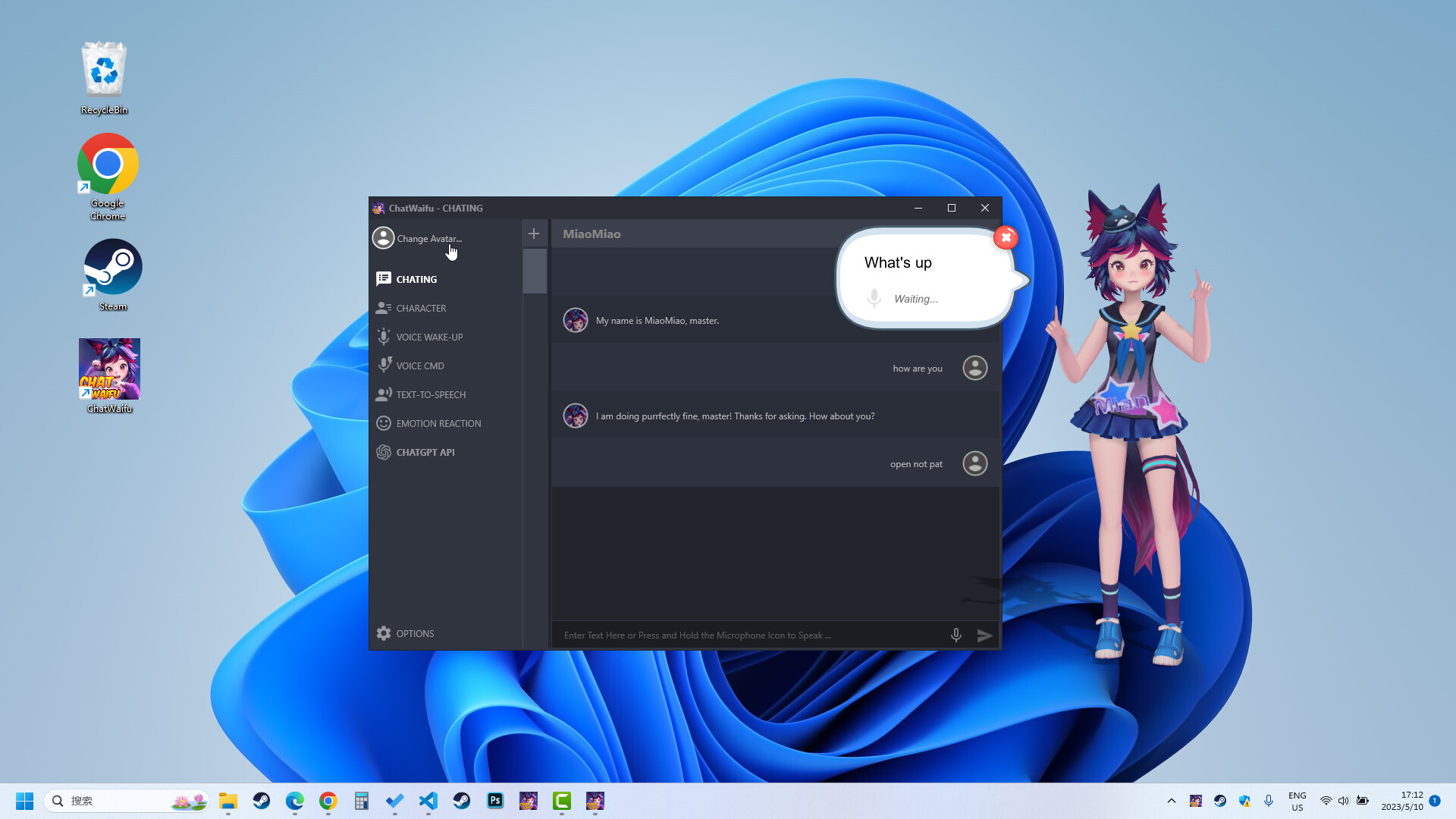The height and width of the screenshot is (819, 1456).
Task: Open Photoshop from the taskbar
Action: 495,800
